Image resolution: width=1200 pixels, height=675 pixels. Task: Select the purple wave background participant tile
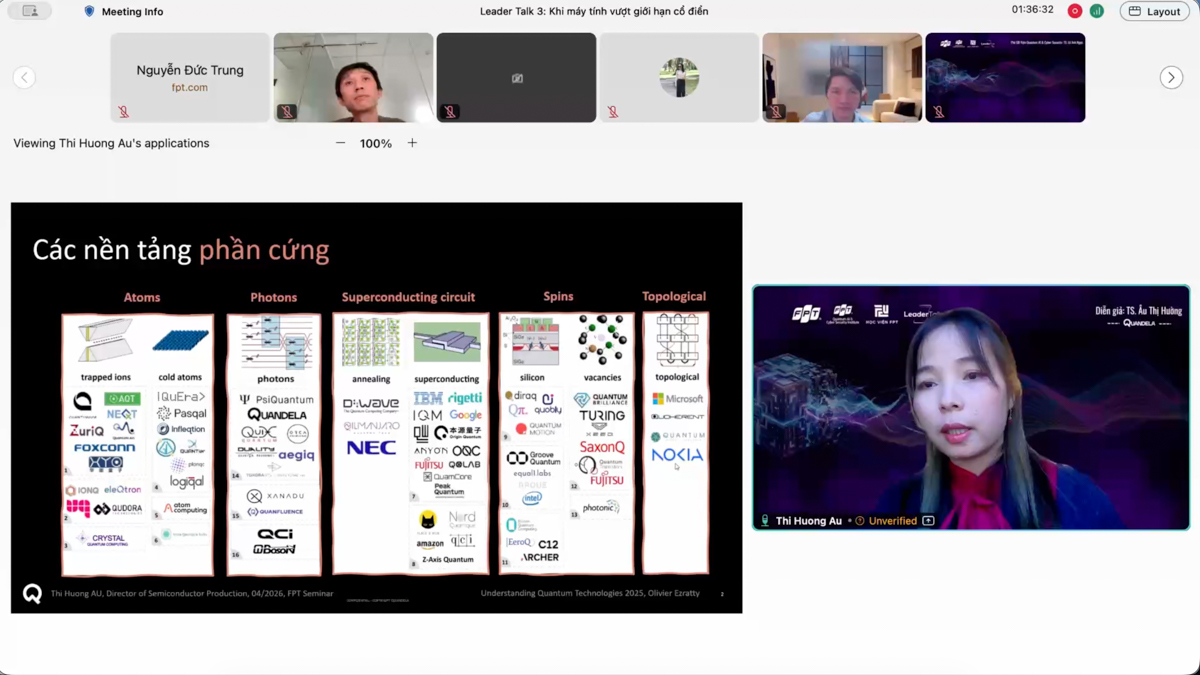click(1005, 77)
